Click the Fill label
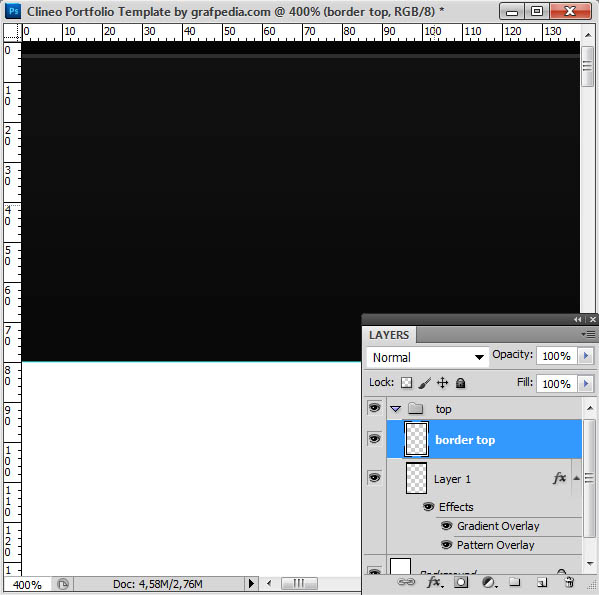 point(525,382)
